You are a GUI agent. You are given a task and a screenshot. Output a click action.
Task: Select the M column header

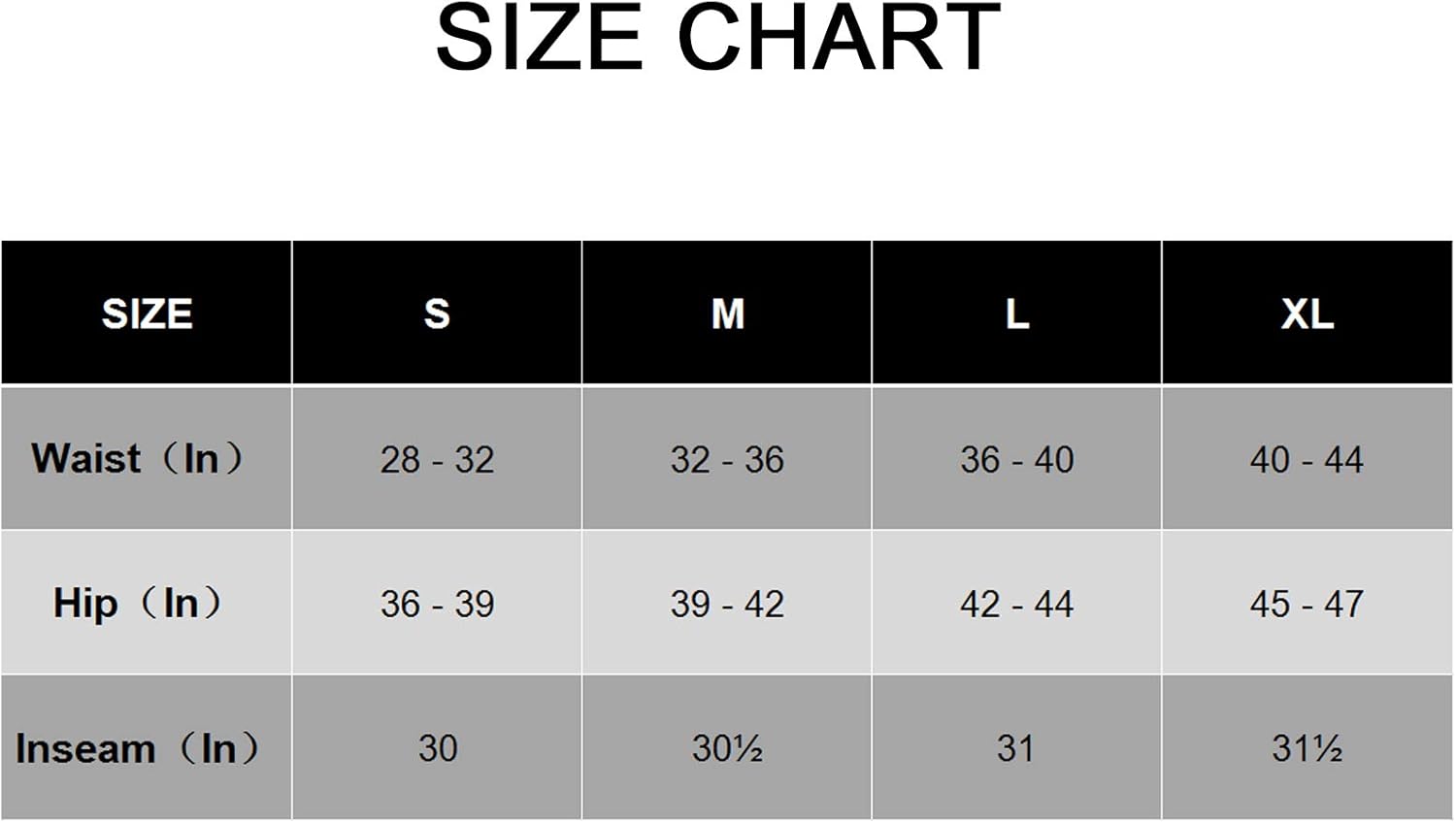[x=727, y=313]
